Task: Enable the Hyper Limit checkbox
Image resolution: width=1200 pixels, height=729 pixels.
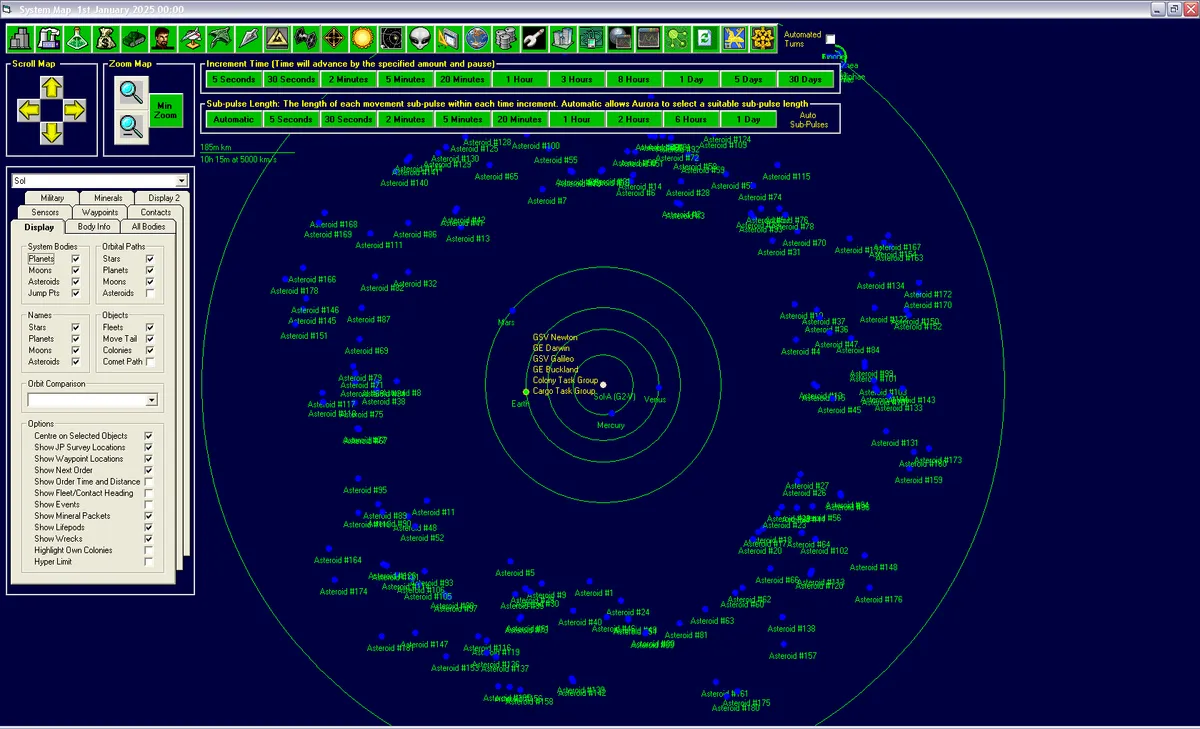Action: (x=149, y=562)
